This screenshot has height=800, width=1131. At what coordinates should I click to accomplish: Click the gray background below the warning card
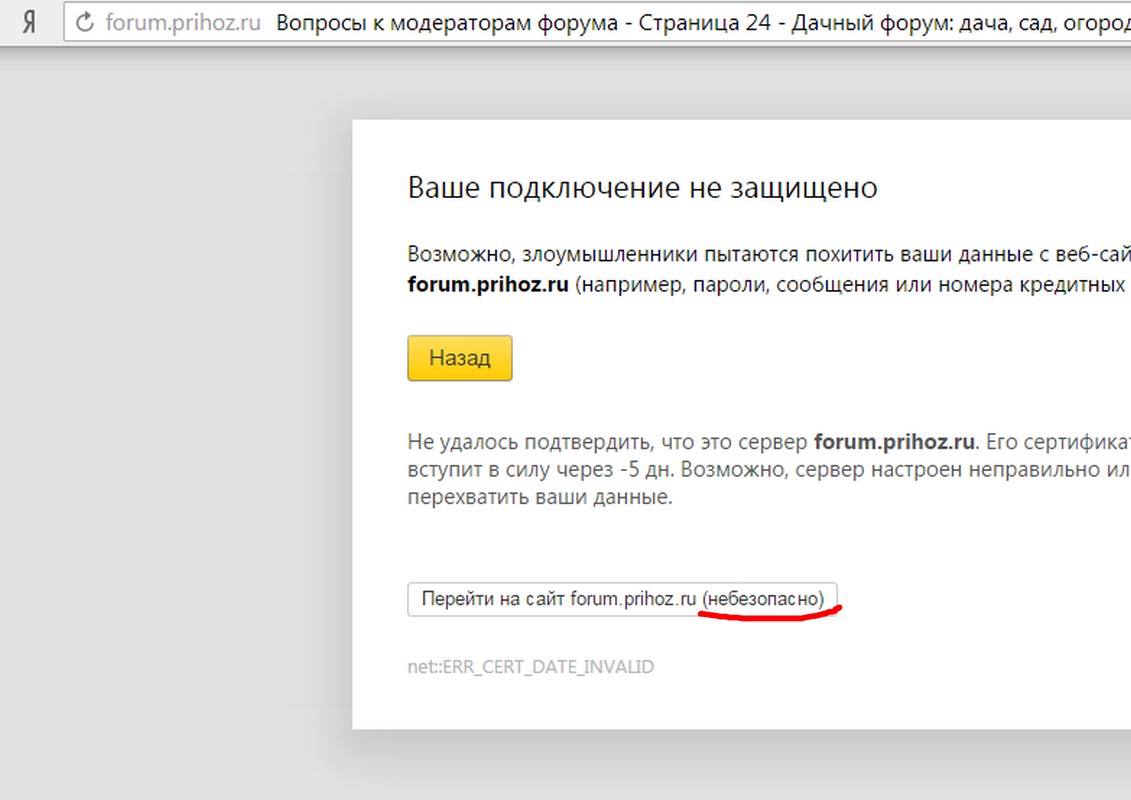700,770
